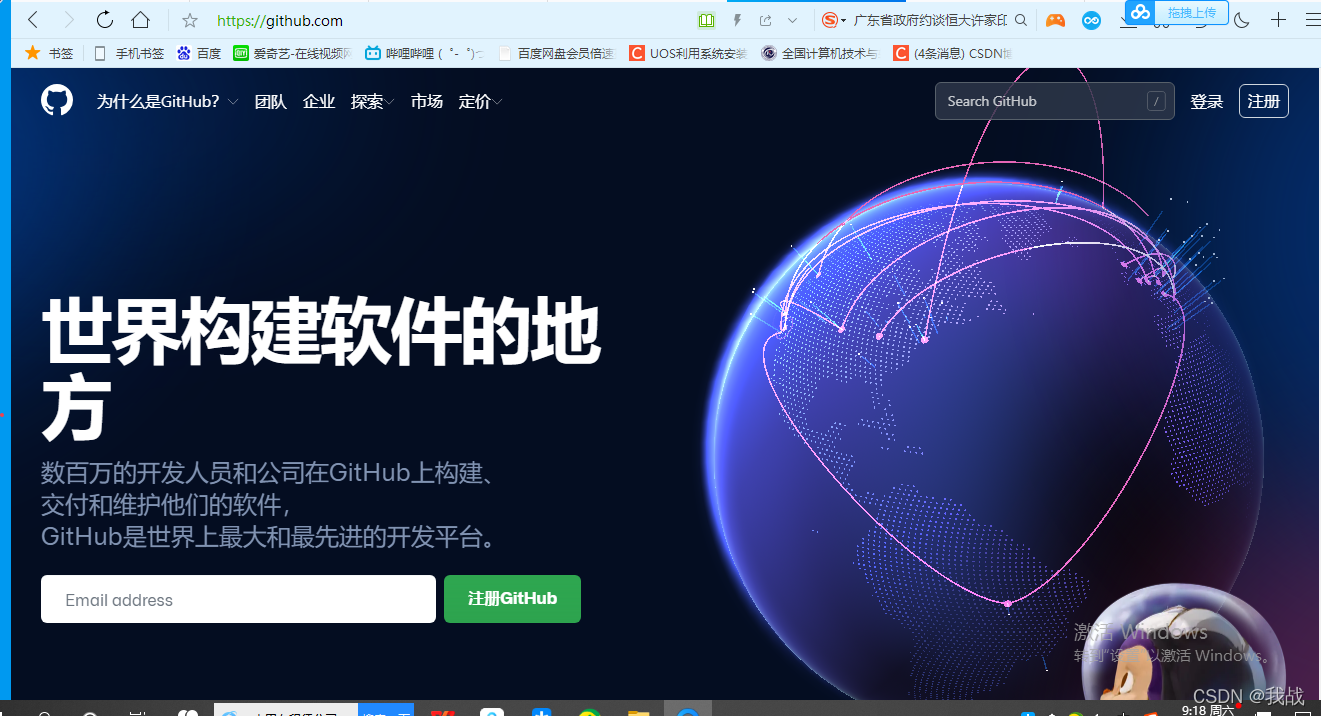Open the UOS利用系统安装 bookmark
1321x716 pixels.
688,53
